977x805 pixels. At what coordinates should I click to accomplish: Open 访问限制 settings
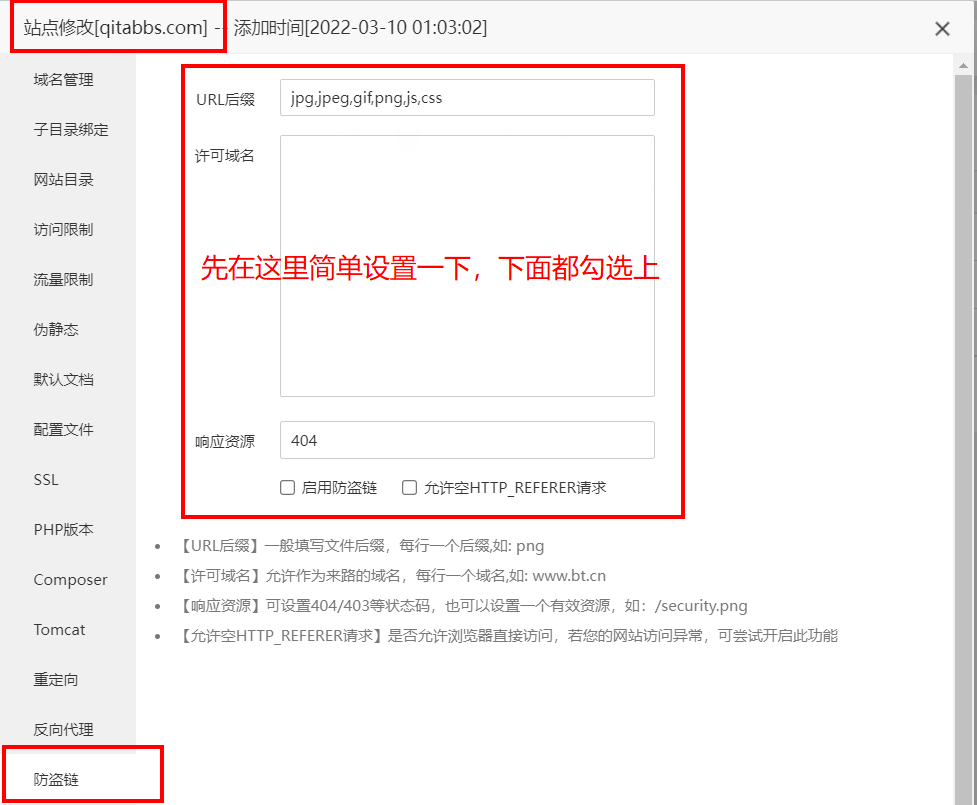[x=63, y=230]
